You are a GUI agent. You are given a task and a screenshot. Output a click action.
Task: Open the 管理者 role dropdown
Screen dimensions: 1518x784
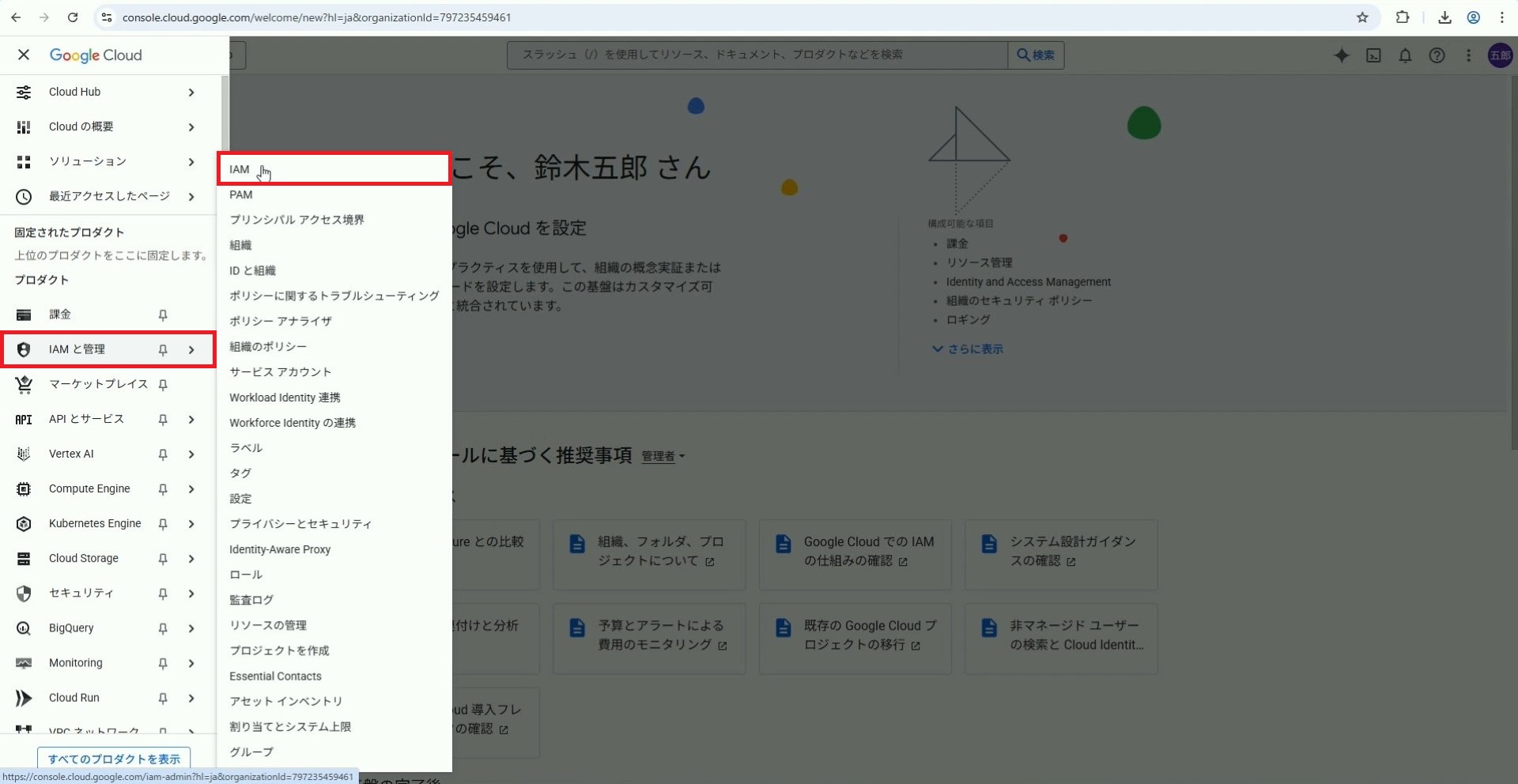tap(663, 456)
